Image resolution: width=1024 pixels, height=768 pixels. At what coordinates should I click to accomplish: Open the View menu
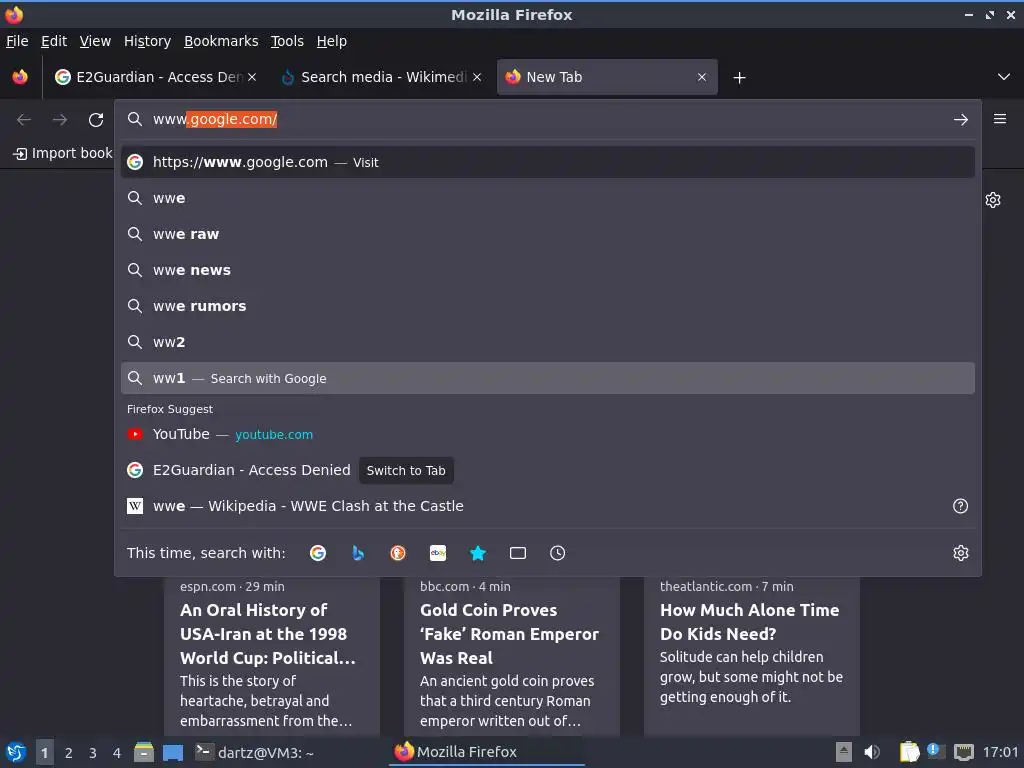pos(95,41)
